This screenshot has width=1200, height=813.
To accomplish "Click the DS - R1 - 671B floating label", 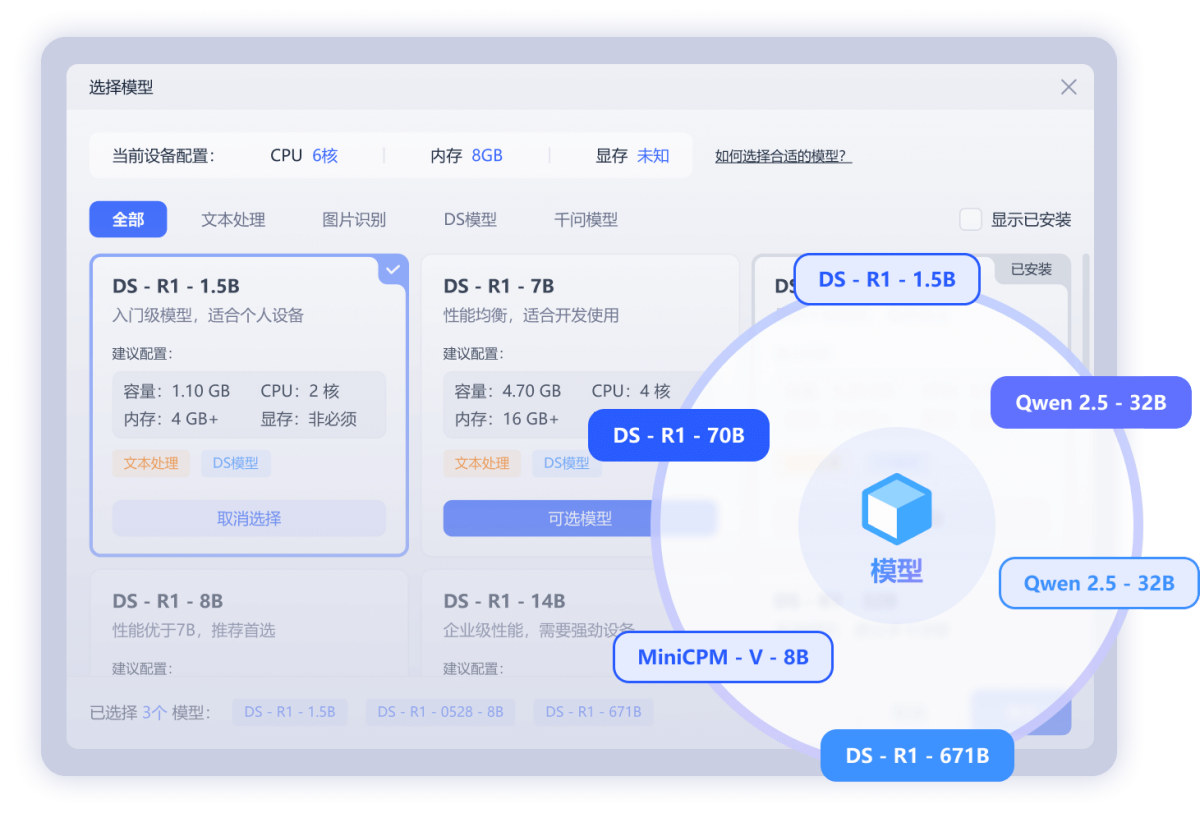I will (x=917, y=755).
